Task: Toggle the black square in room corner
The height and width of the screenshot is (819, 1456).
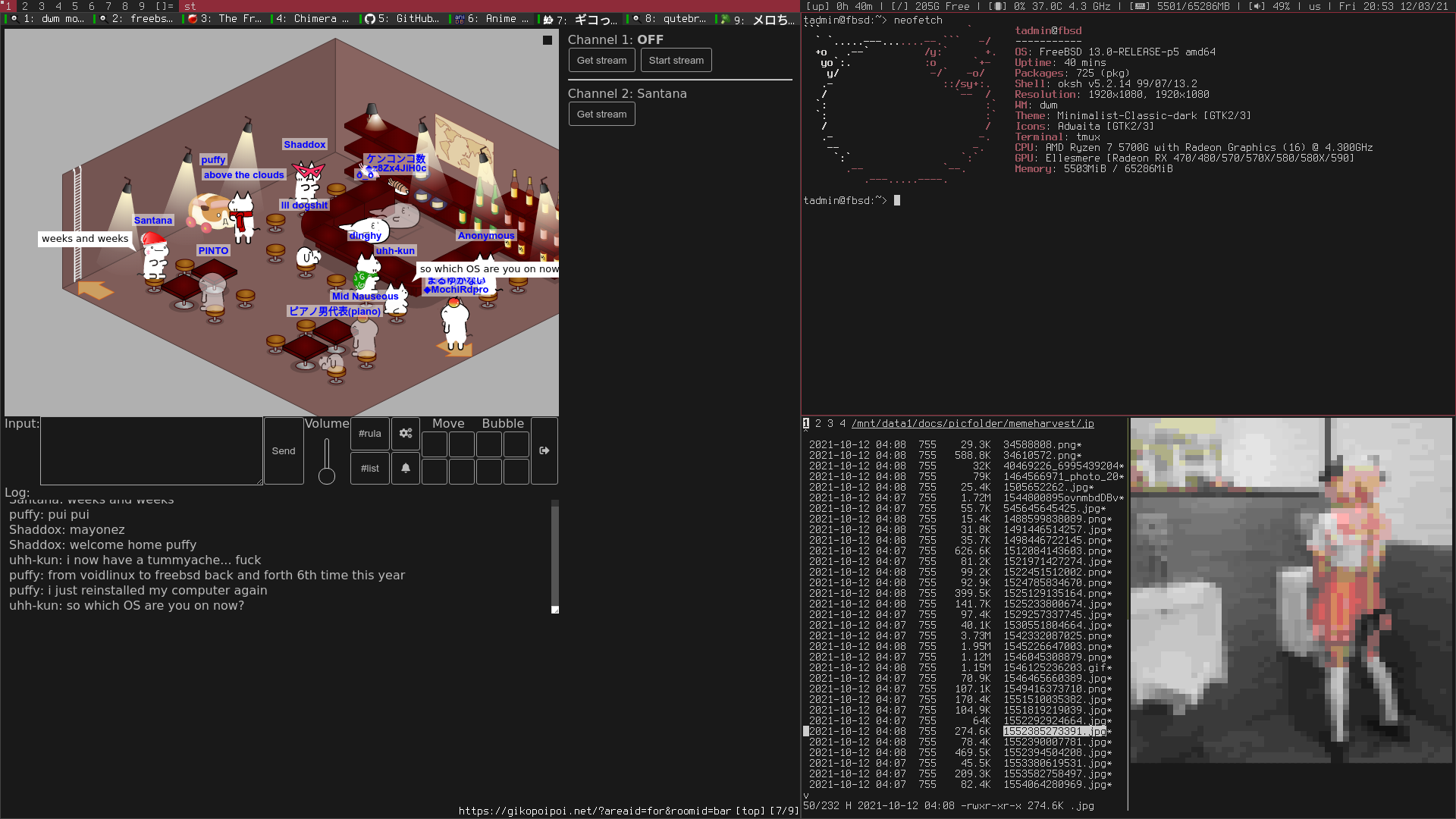Action: (x=548, y=40)
